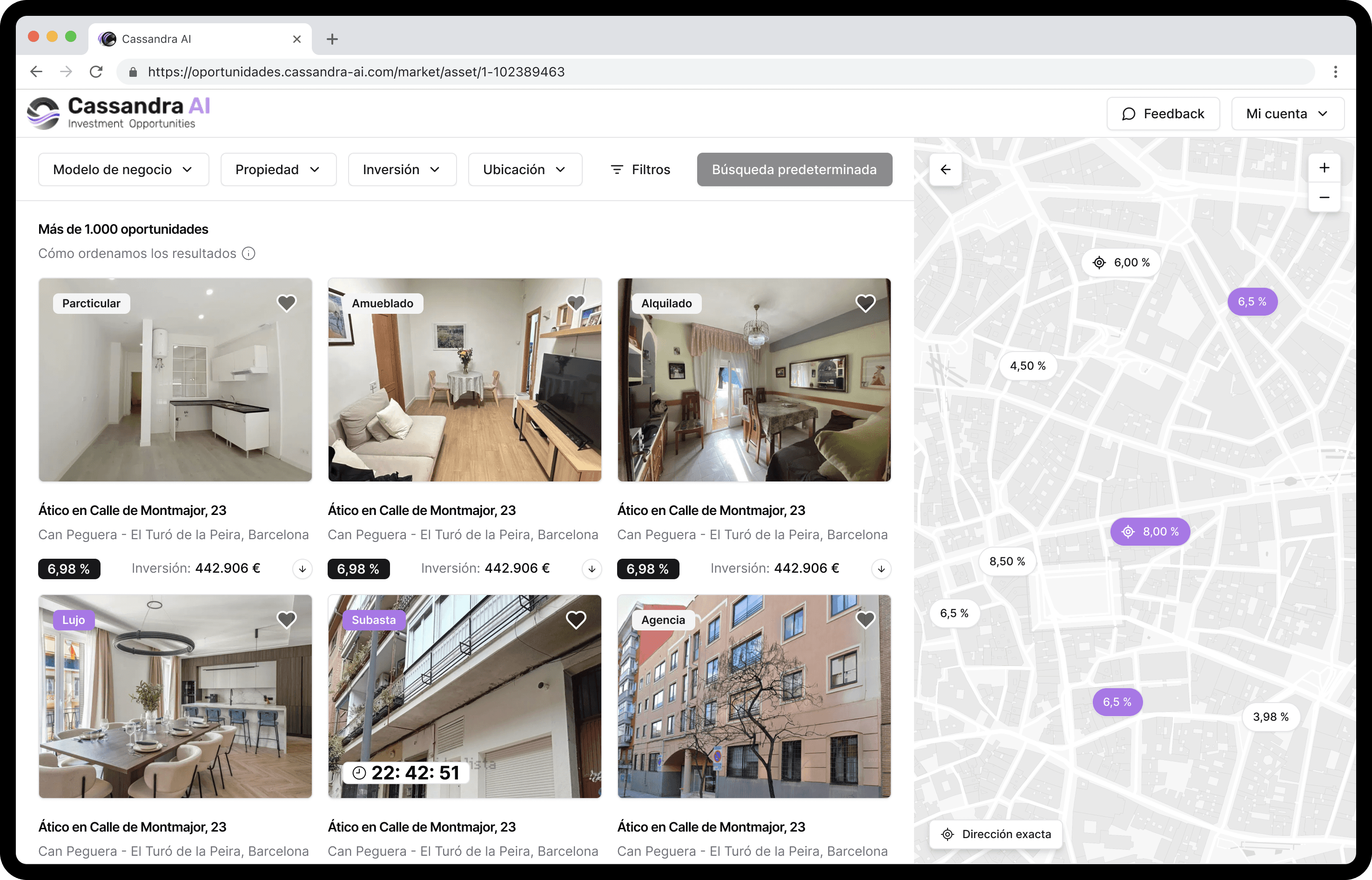Go back in browser history
The width and height of the screenshot is (1372, 880).
coord(37,72)
